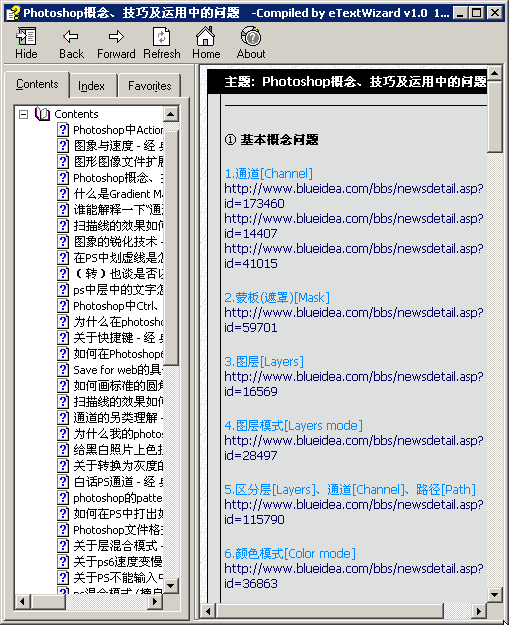The image size is (509, 625).
Task: Click the contents tree scroll-right arrow
Action: coord(155,601)
